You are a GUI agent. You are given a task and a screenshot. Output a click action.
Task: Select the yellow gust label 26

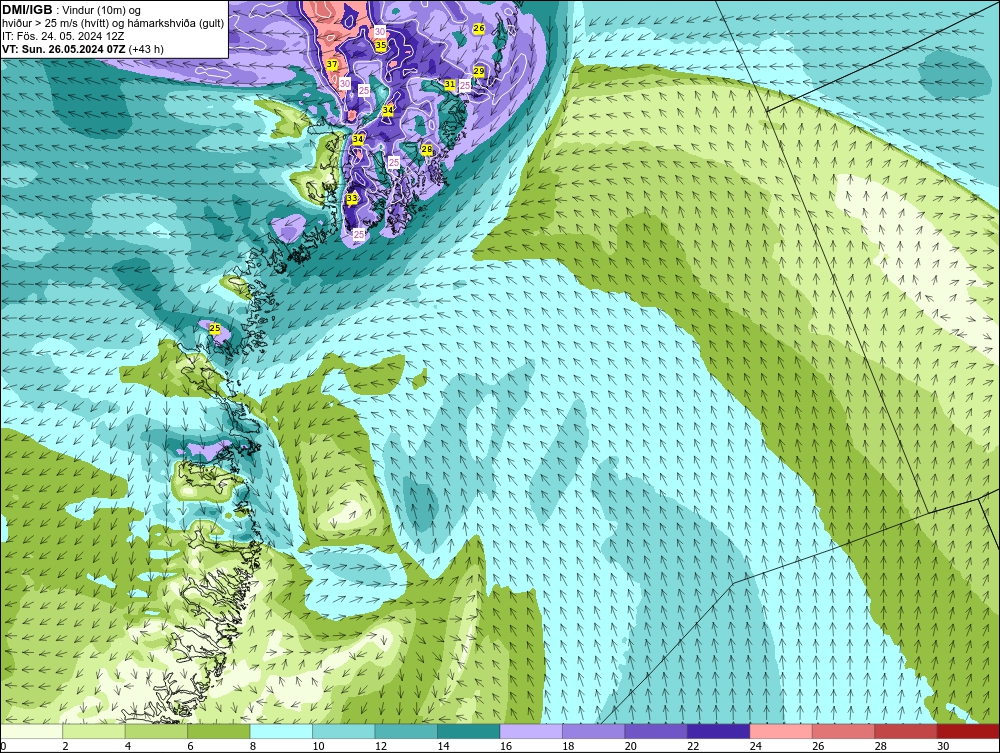click(479, 29)
